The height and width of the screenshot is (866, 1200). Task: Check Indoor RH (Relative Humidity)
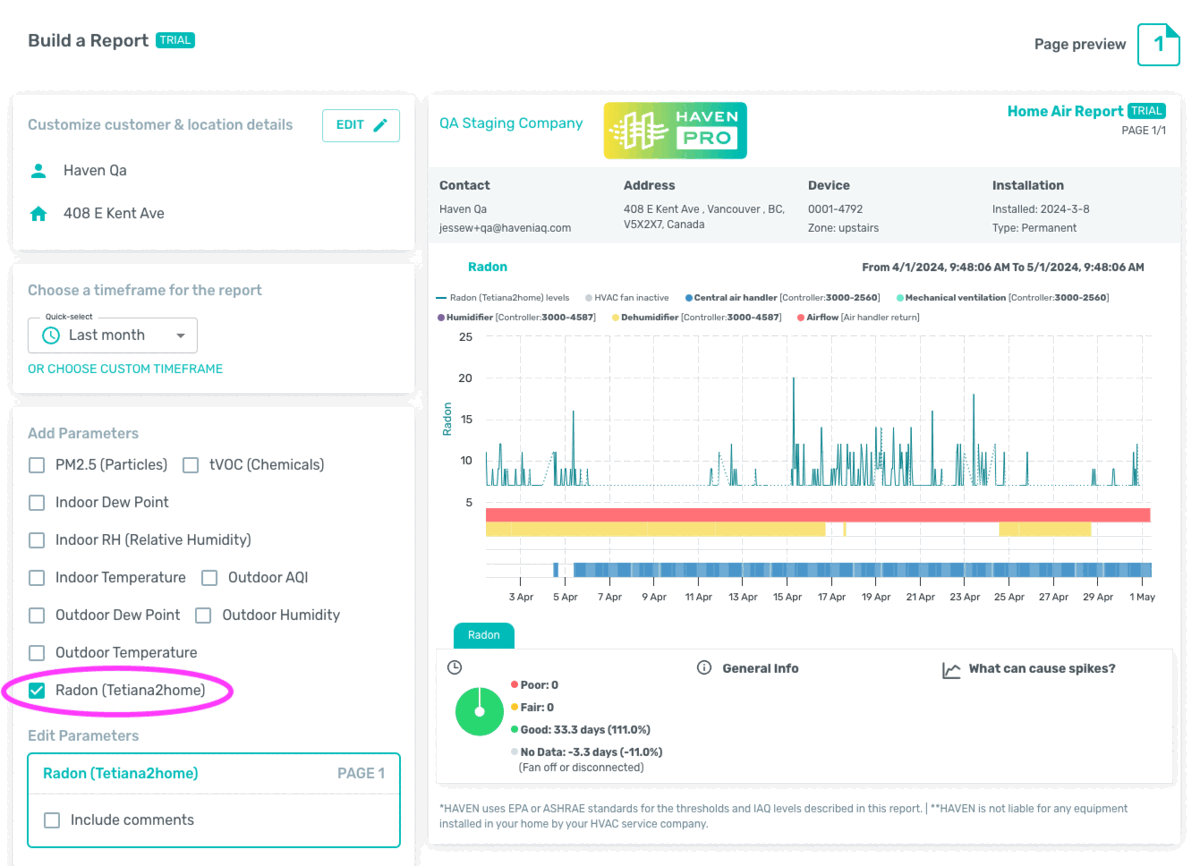[x=37, y=540]
